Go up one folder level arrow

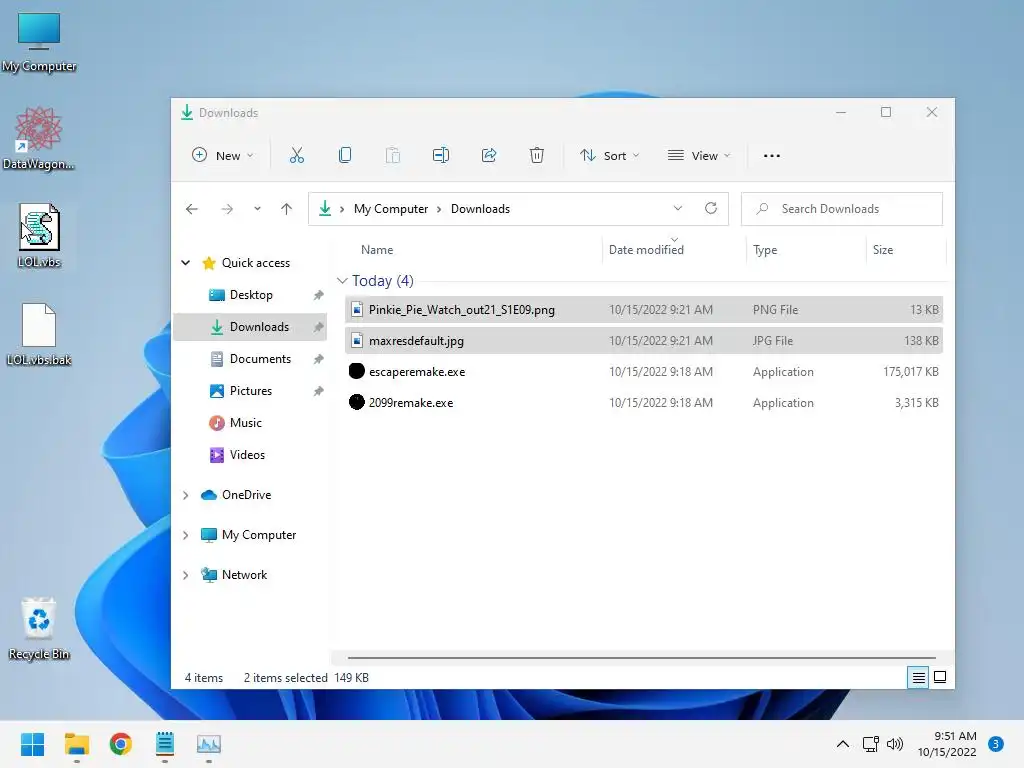[286, 209]
